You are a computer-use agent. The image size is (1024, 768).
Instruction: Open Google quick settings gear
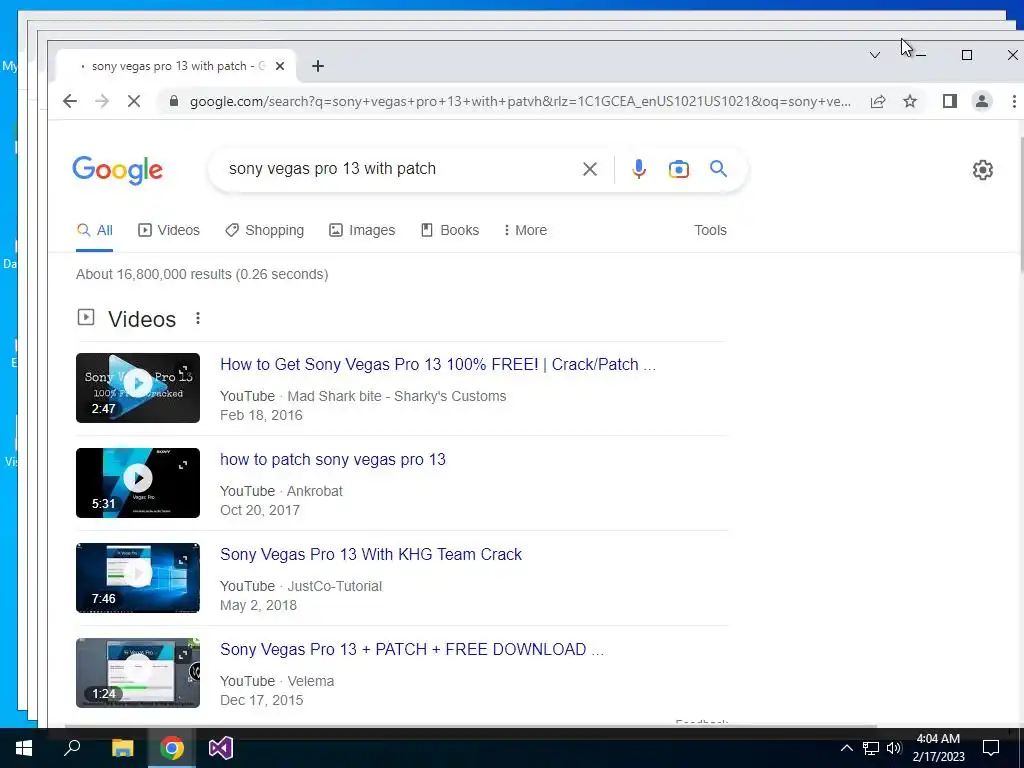pos(982,170)
